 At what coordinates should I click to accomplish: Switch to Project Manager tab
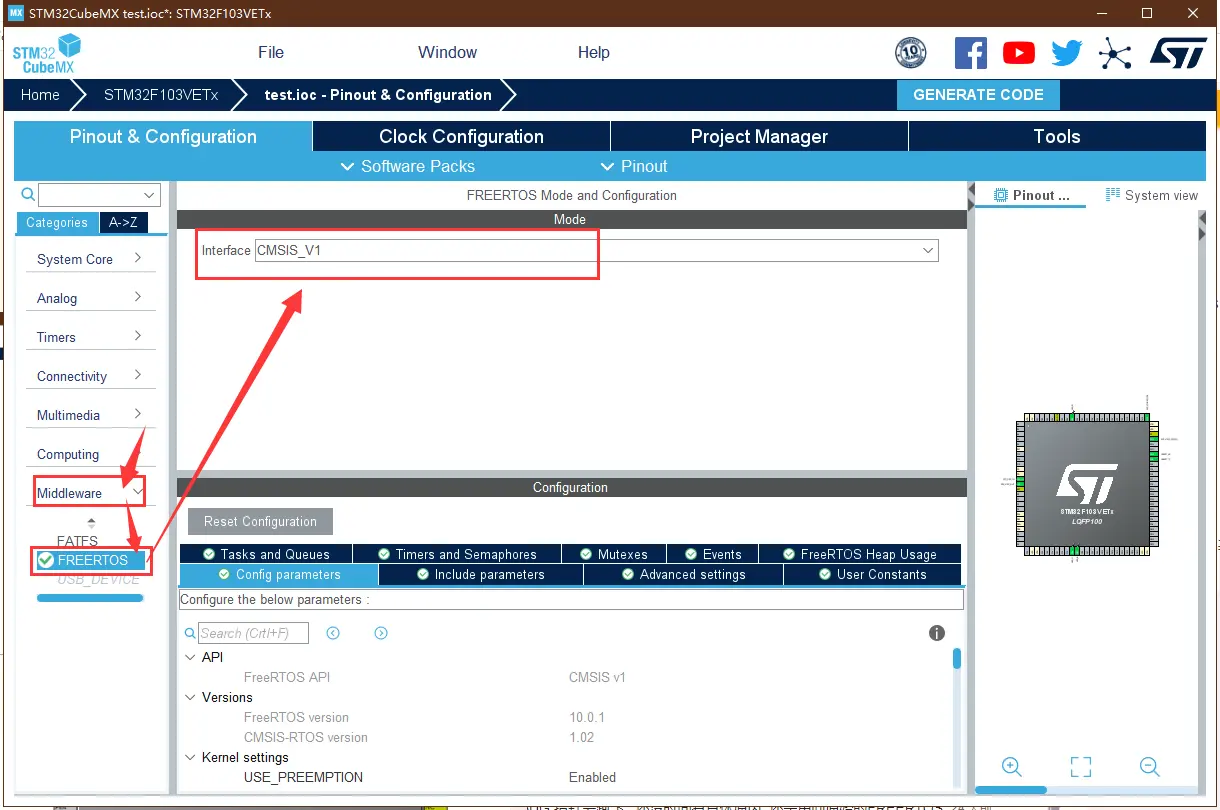click(x=759, y=137)
